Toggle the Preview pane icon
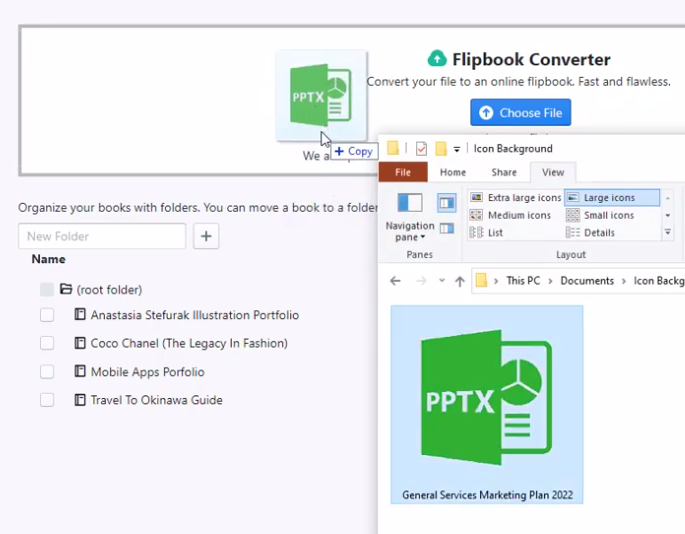The image size is (685, 534). [x=446, y=203]
